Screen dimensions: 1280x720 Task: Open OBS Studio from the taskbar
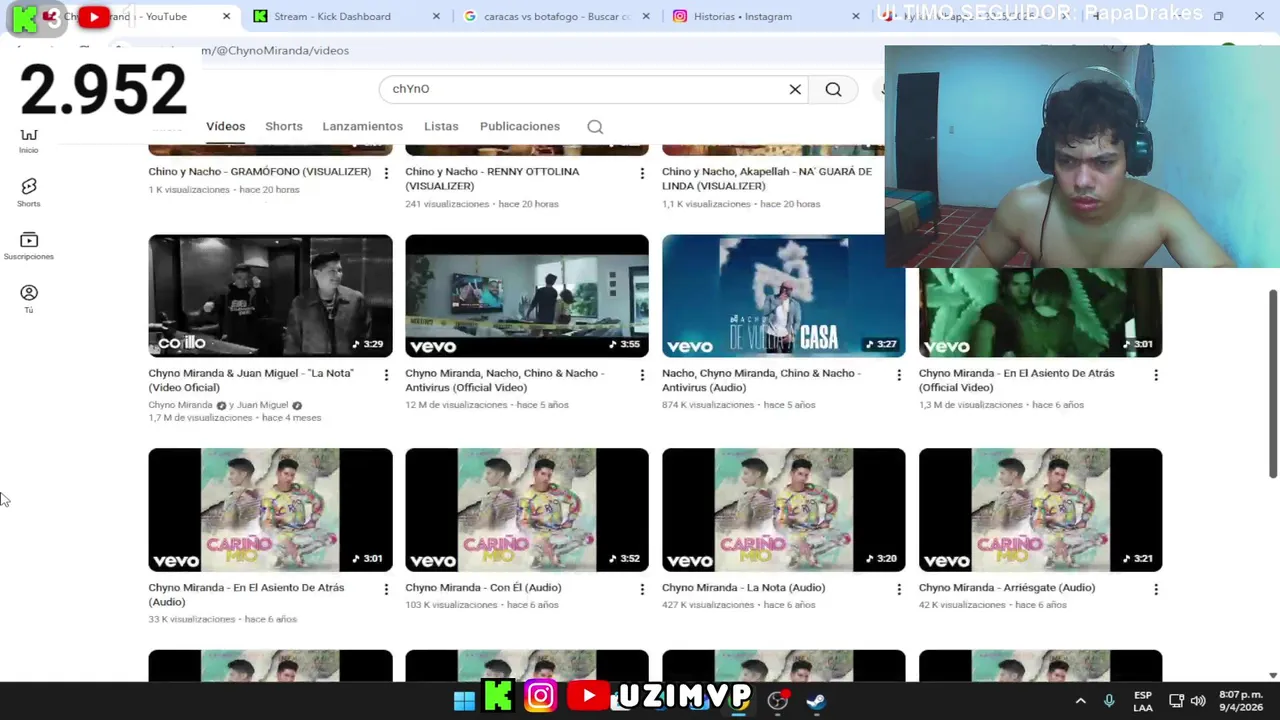pyautogui.click(x=778, y=700)
